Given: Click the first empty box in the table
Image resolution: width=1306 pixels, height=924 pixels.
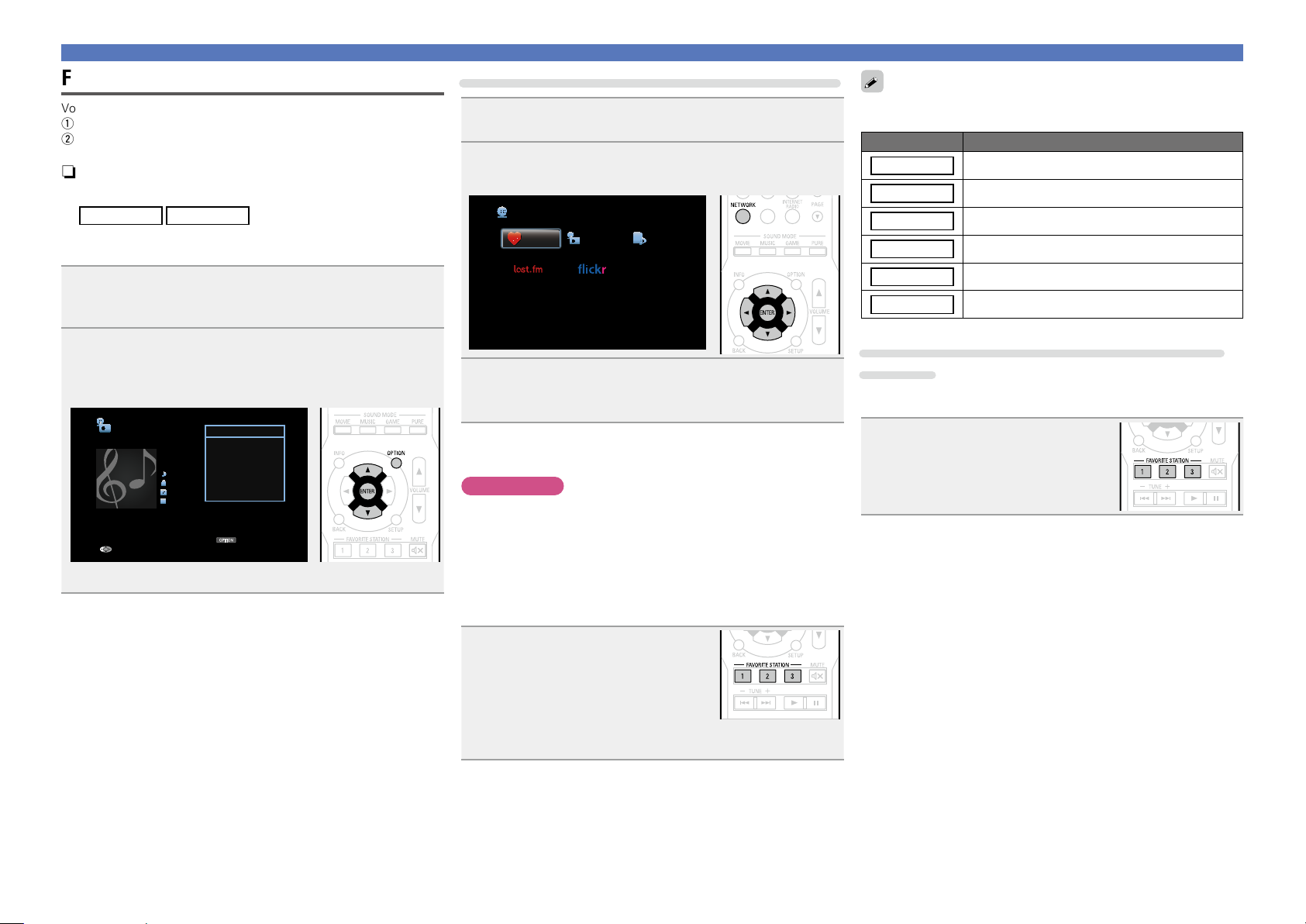Looking at the screenshot, I should coord(911,166).
